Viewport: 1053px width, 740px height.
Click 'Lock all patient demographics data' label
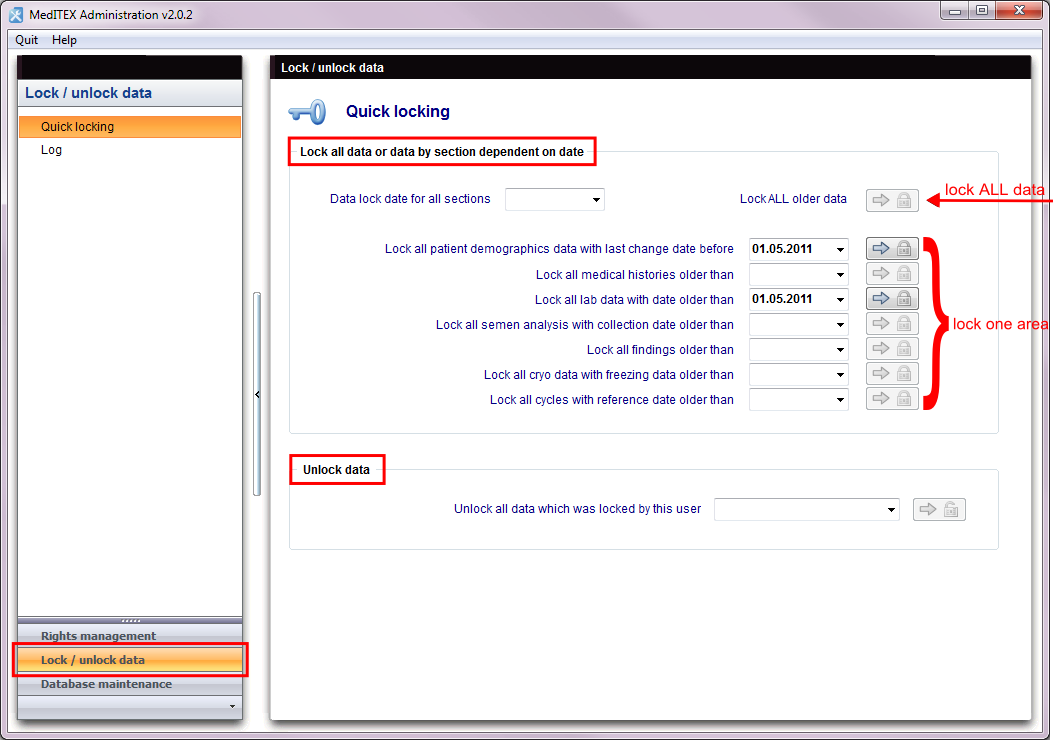coord(559,248)
